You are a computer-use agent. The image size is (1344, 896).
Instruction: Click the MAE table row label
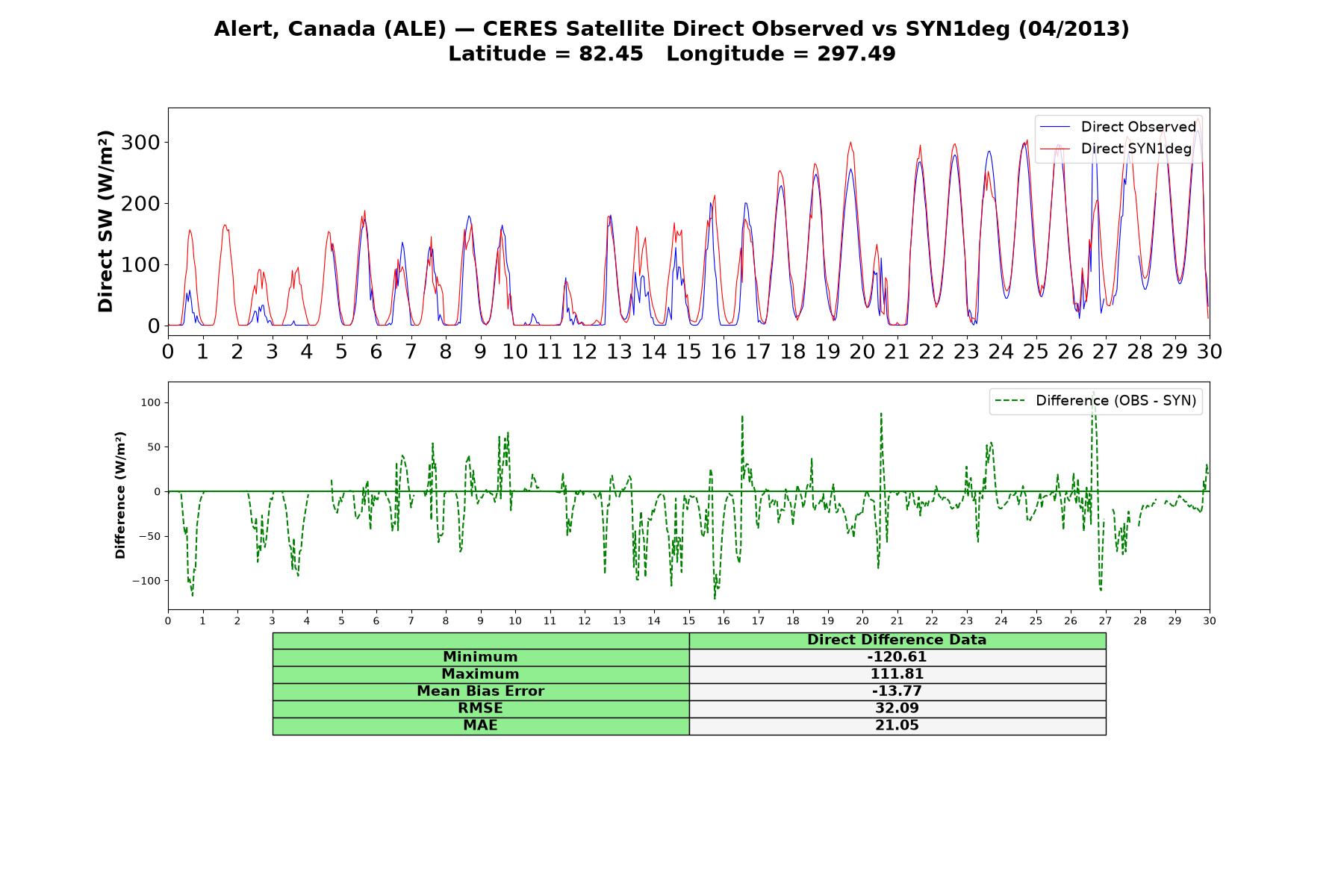(480, 726)
